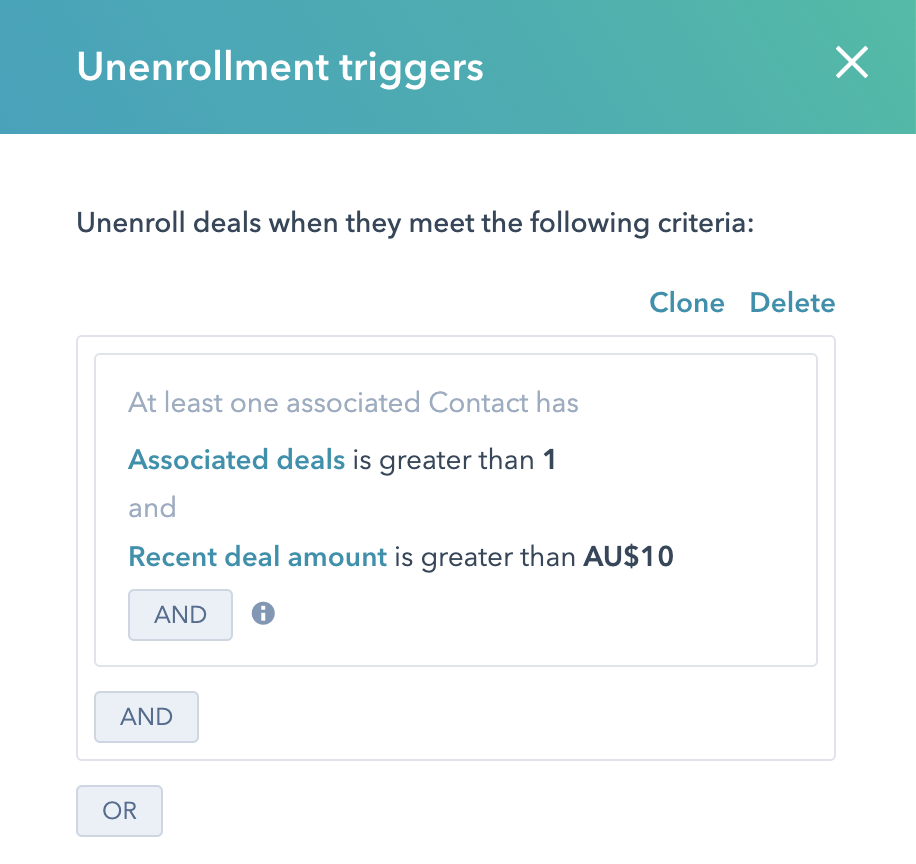Click the outer AND button below the filter card
916x864 pixels.
(x=146, y=717)
